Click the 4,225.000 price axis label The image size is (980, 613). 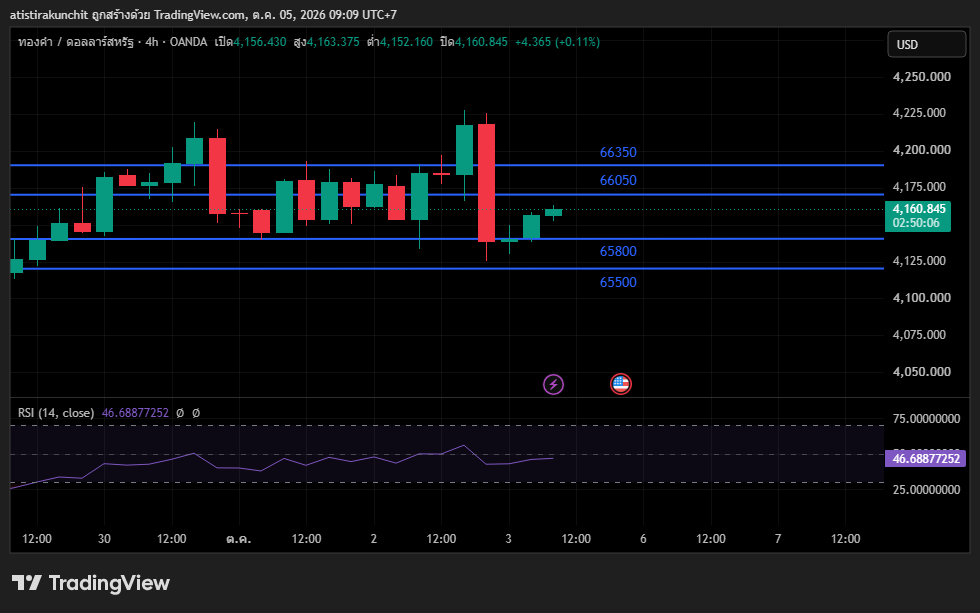click(919, 113)
